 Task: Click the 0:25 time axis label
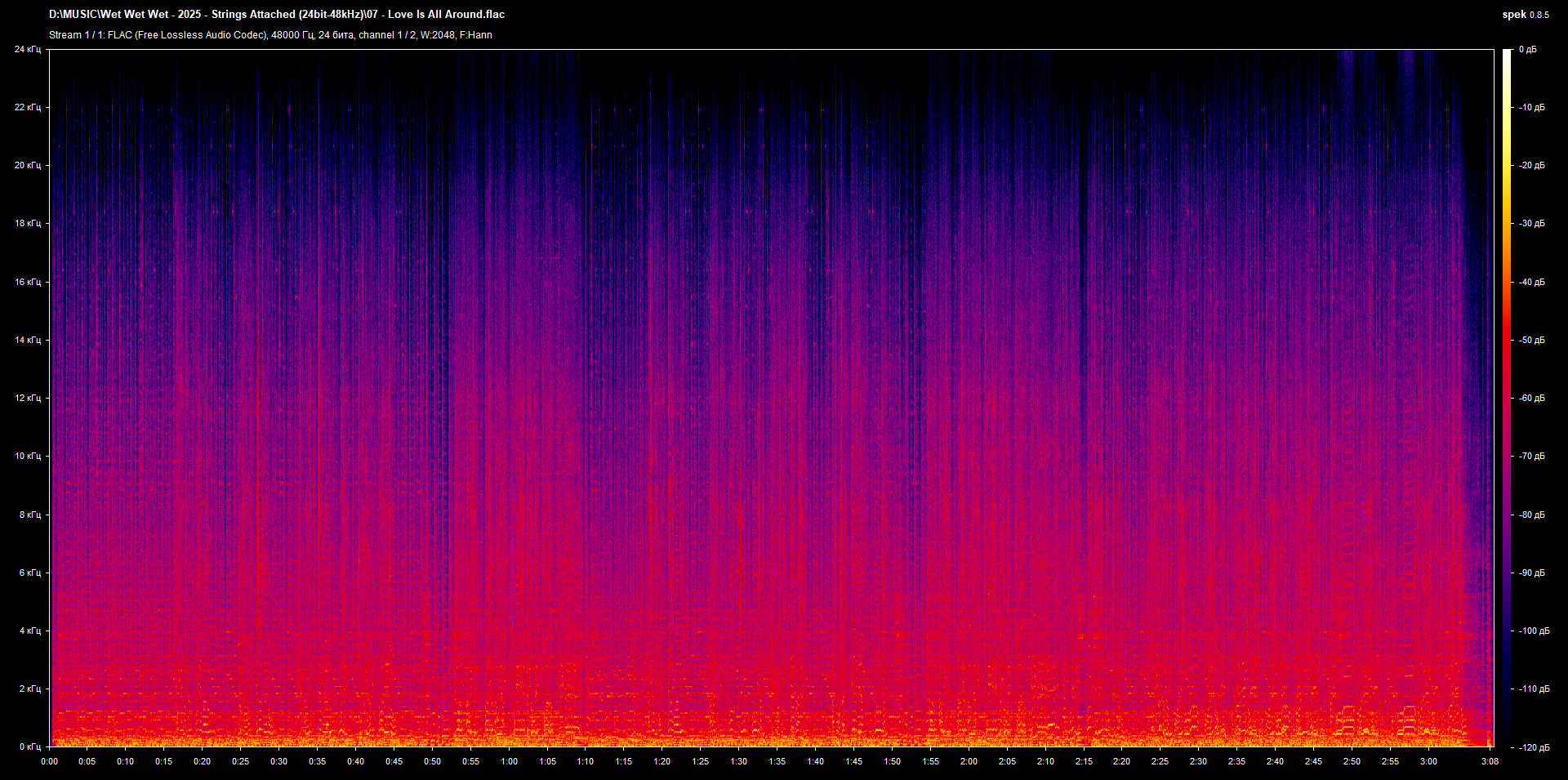point(241,762)
